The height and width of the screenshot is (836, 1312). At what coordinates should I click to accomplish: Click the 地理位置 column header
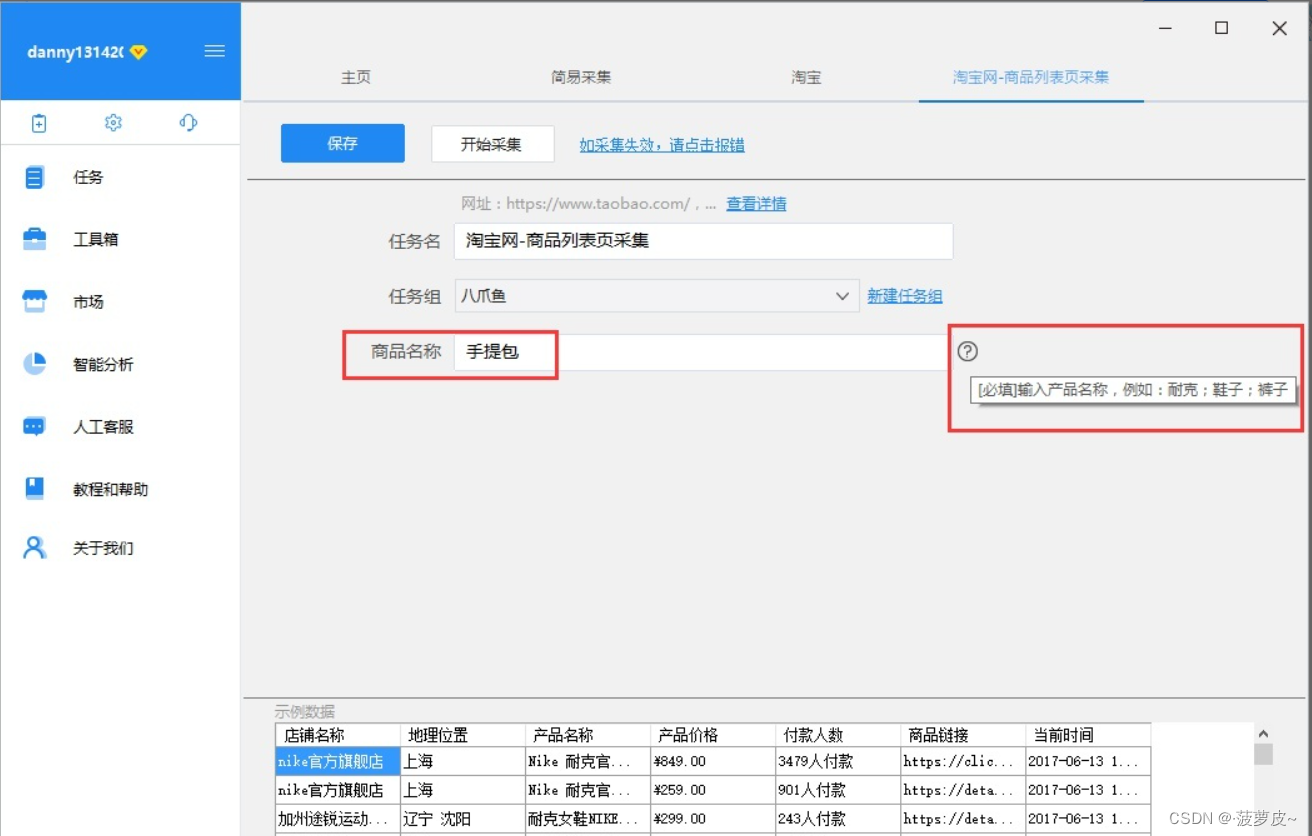463,735
